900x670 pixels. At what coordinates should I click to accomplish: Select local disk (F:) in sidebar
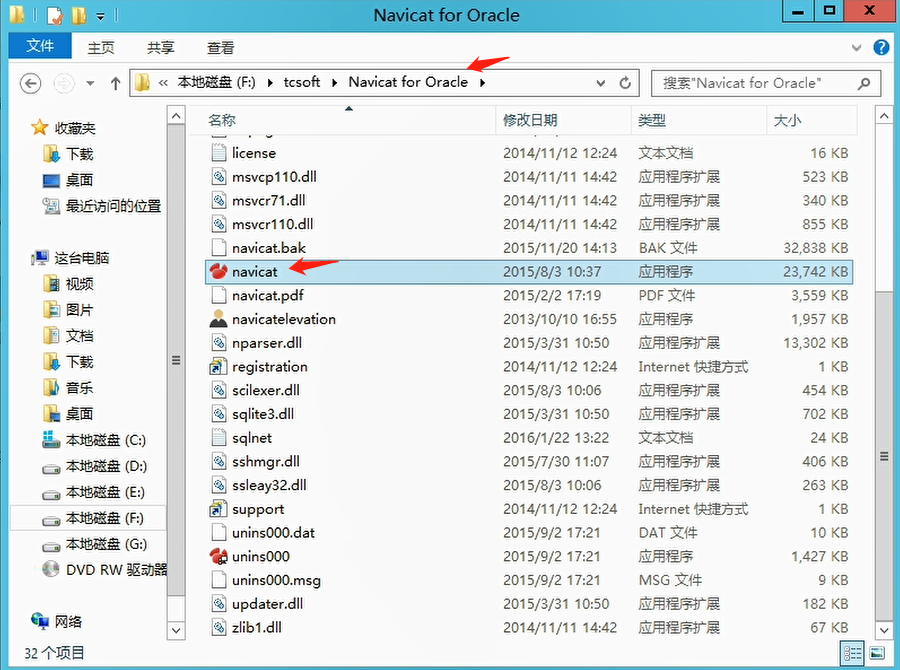[94, 518]
